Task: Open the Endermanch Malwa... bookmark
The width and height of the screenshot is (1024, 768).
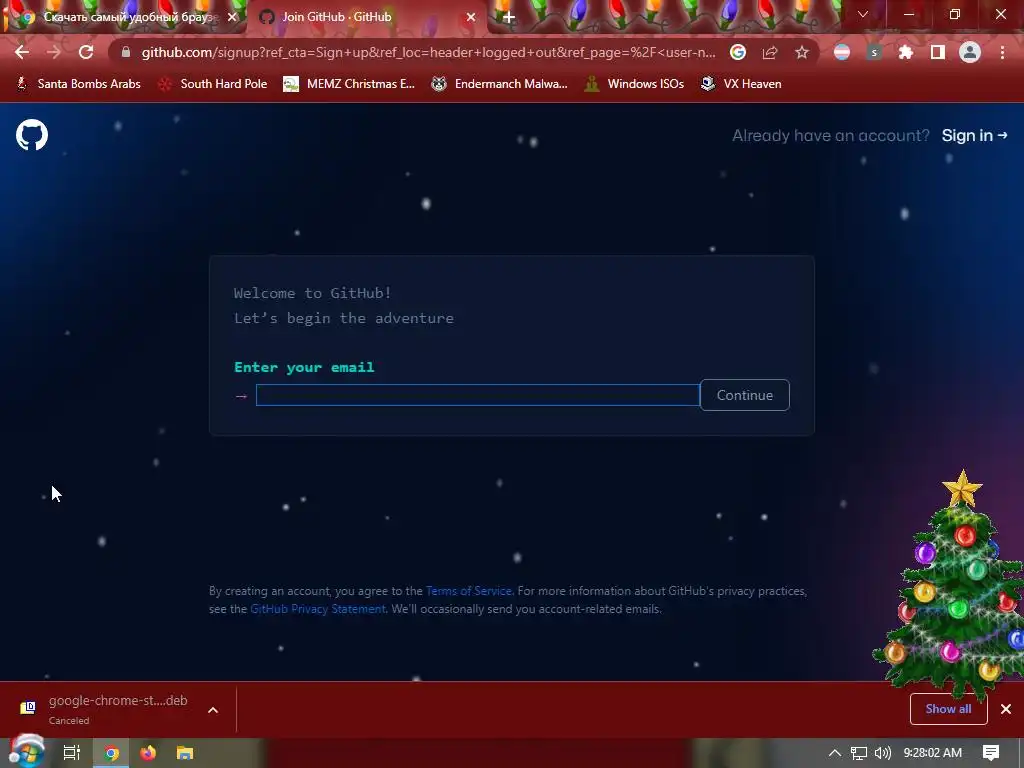Action: [x=500, y=84]
